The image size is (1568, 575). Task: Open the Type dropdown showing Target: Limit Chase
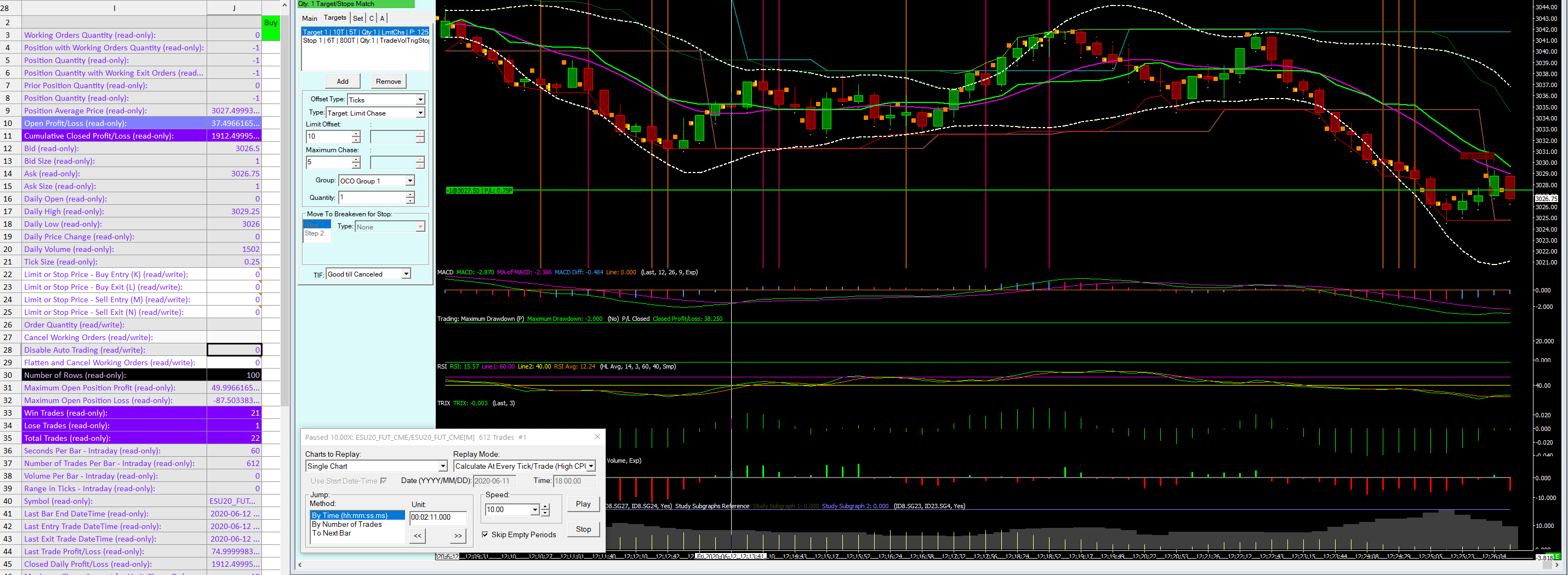[x=375, y=113]
